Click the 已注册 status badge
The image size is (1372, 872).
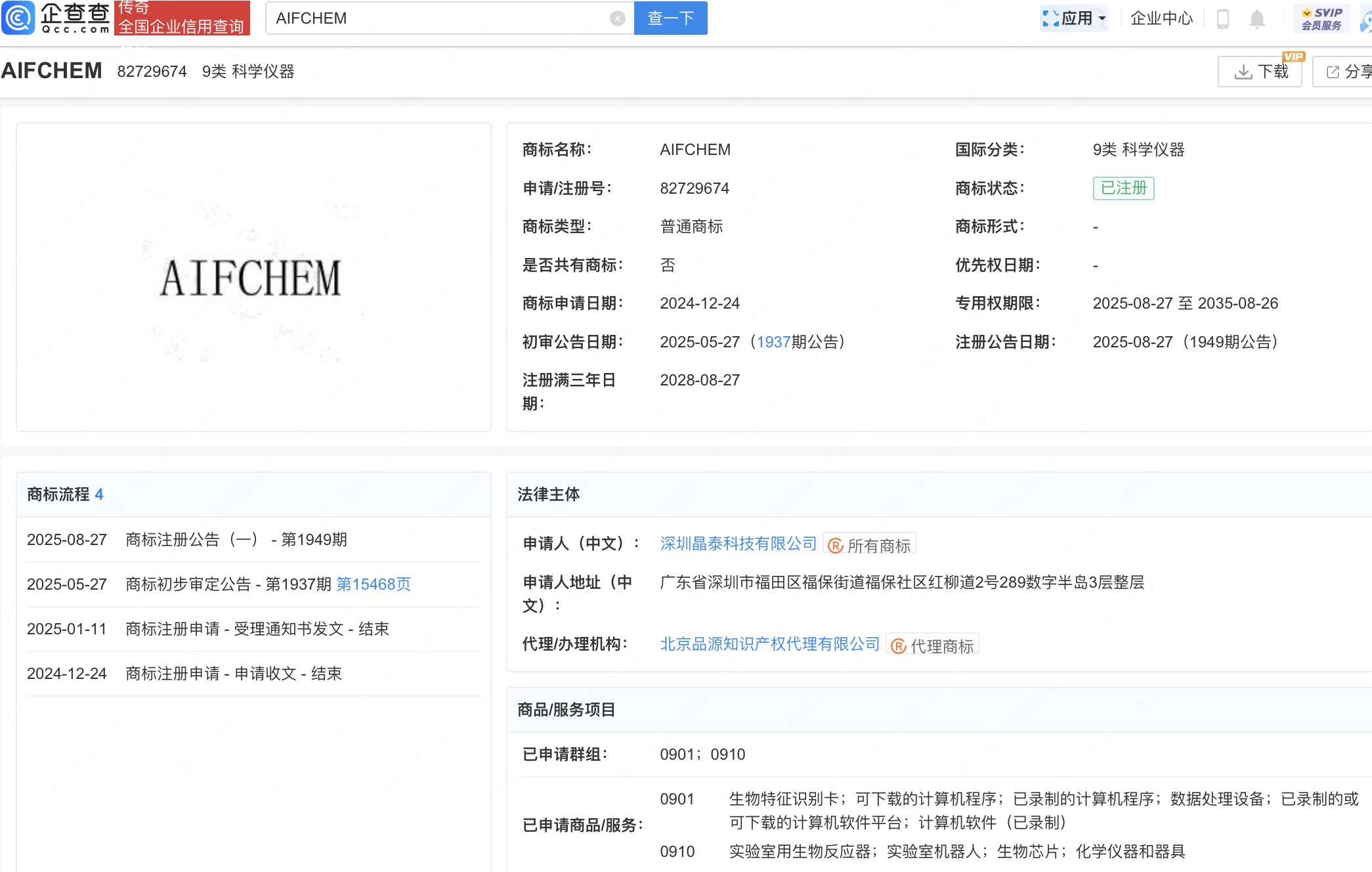pos(1123,188)
